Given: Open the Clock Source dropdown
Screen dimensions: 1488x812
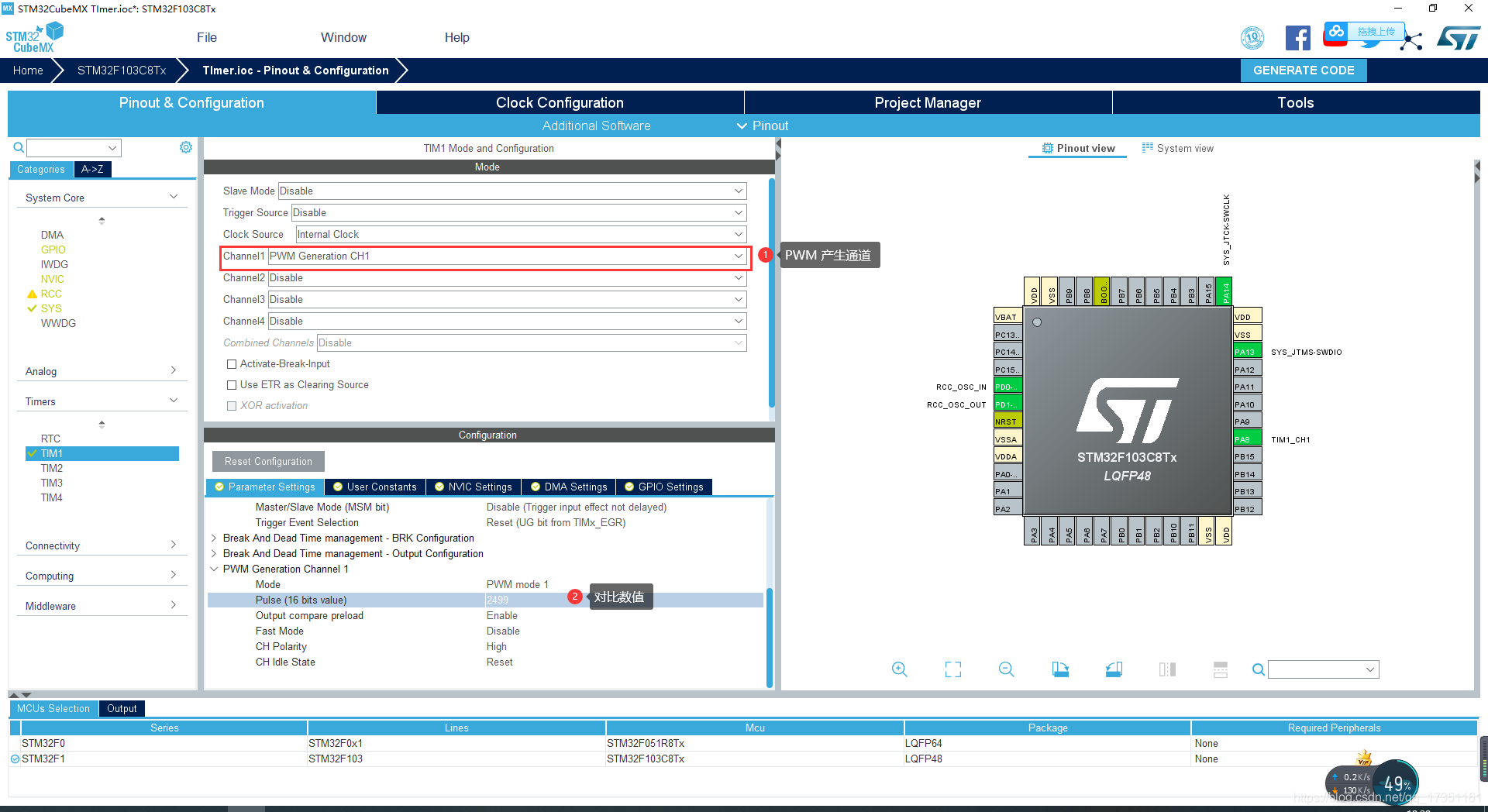Looking at the screenshot, I should [521, 234].
